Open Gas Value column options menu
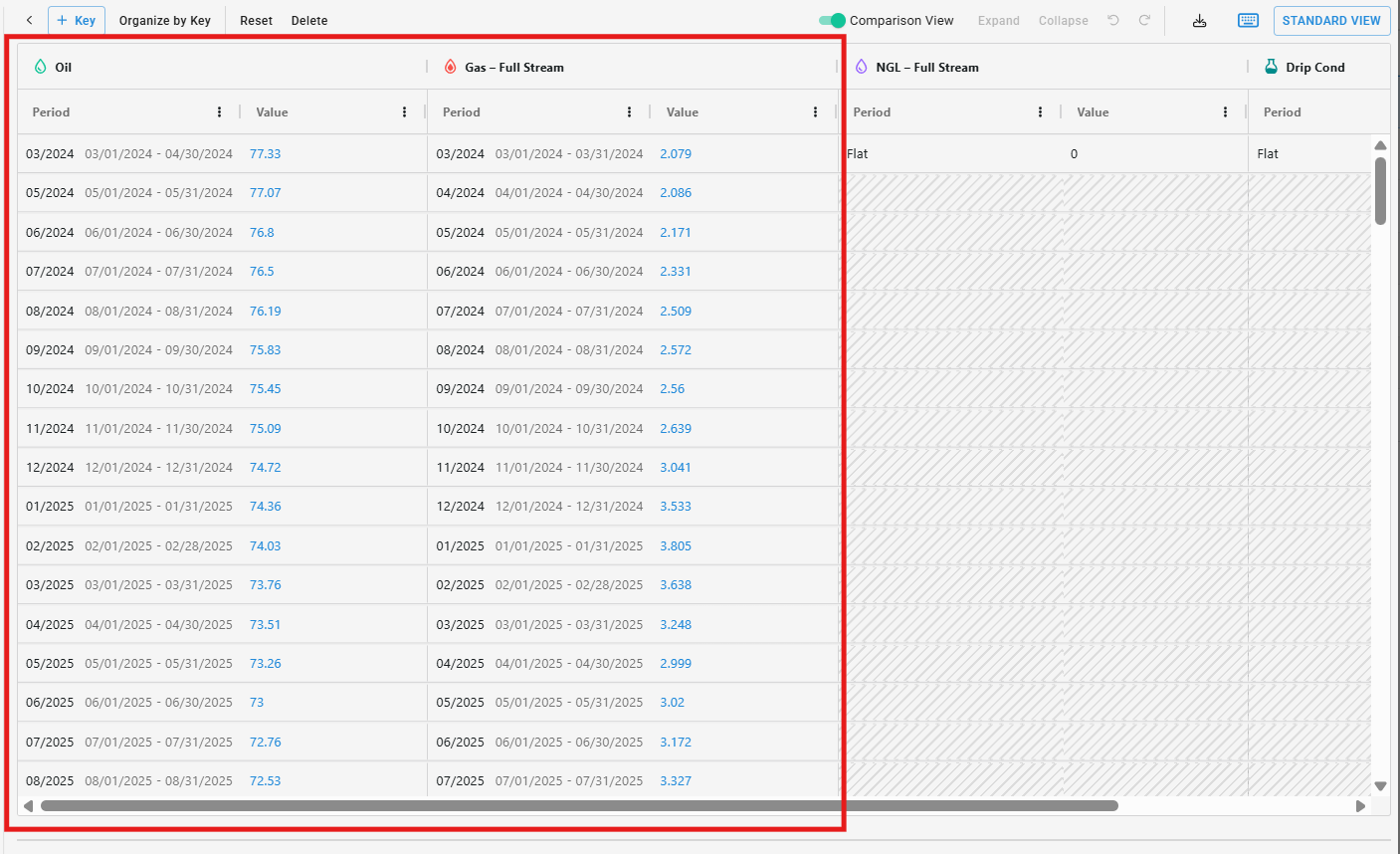 click(815, 112)
